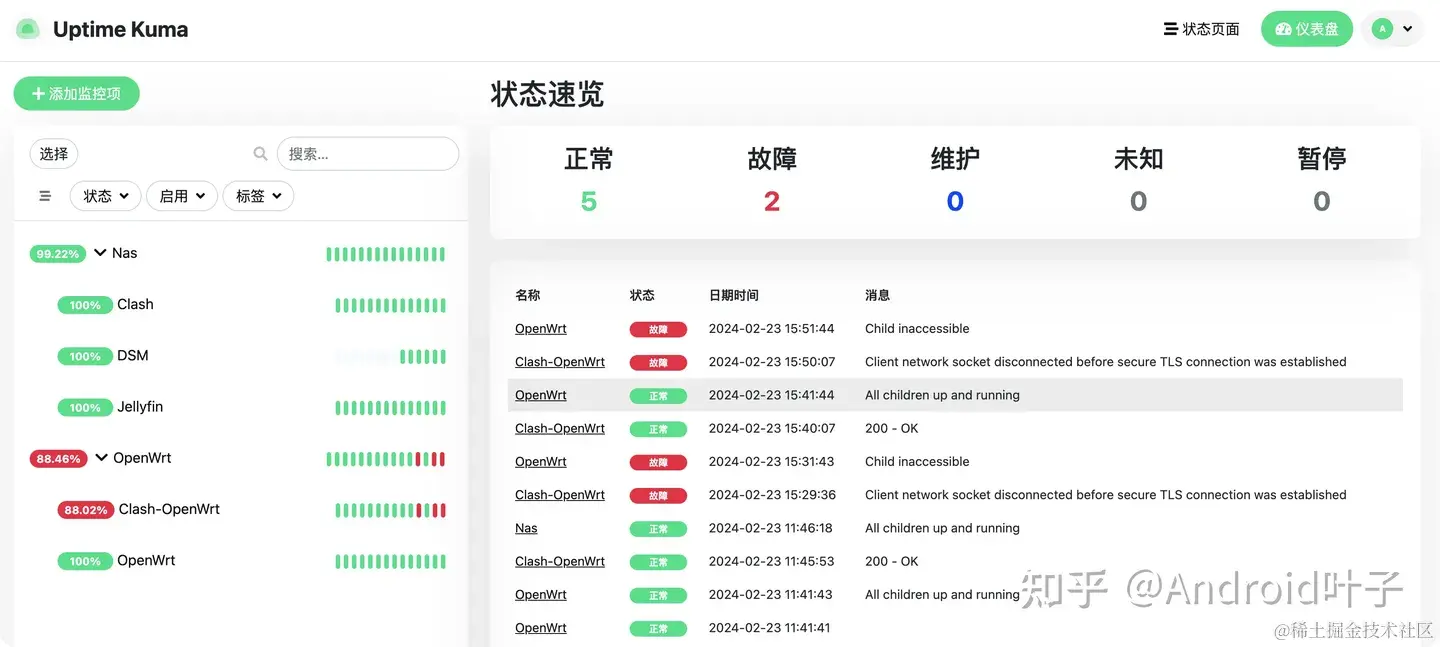Collapse the OpenWrt monitor group
This screenshot has width=1440, height=647.
pos(101,458)
